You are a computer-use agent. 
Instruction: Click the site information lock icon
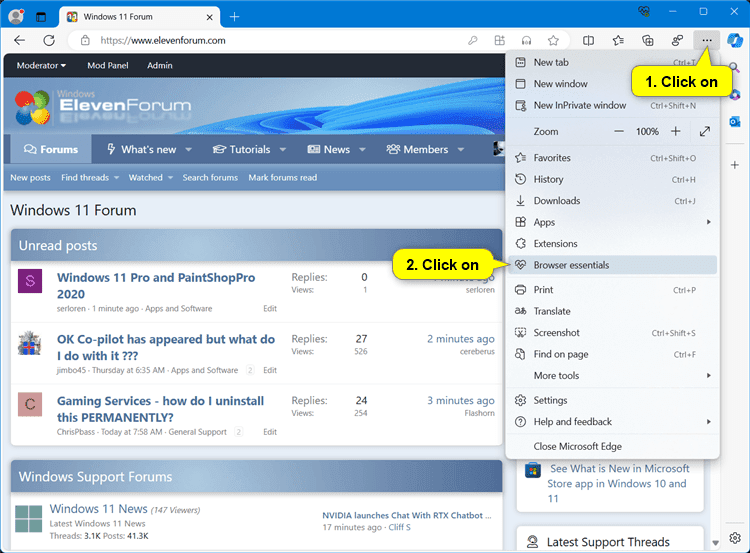point(85,41)
